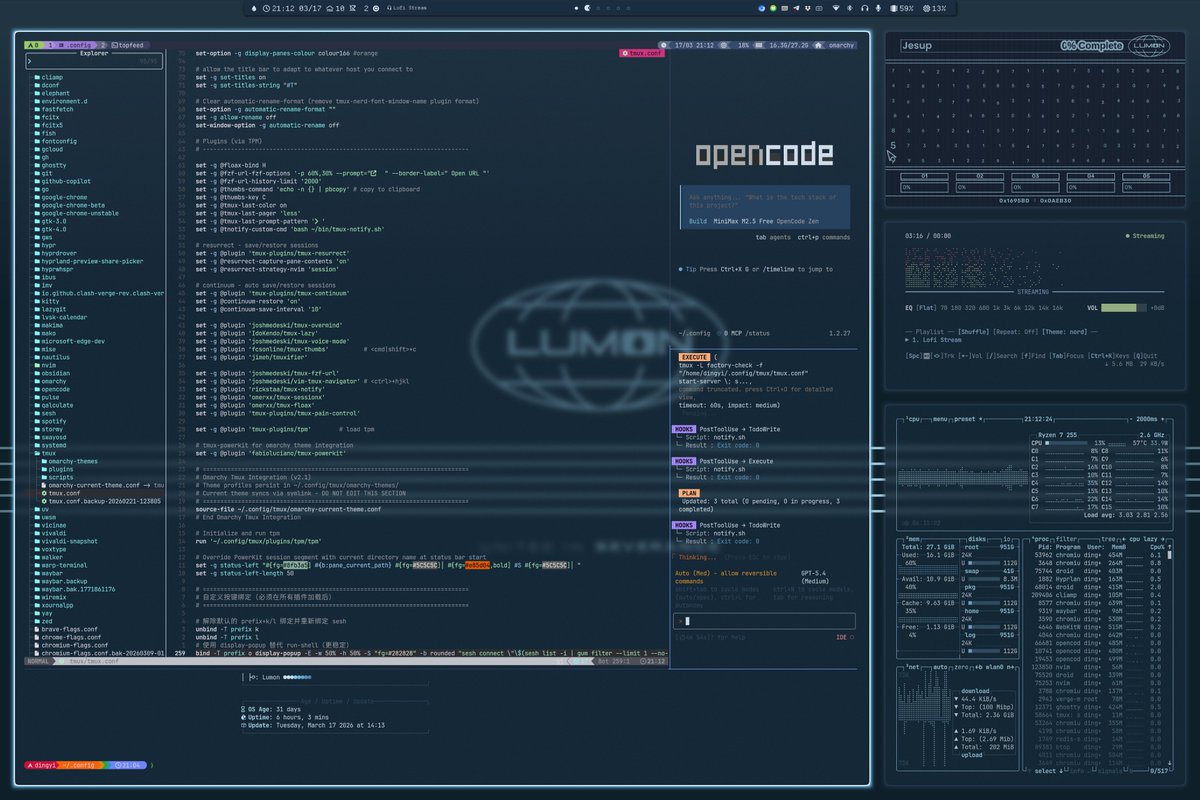Click the Bluetooth icon in top bar

850,8
